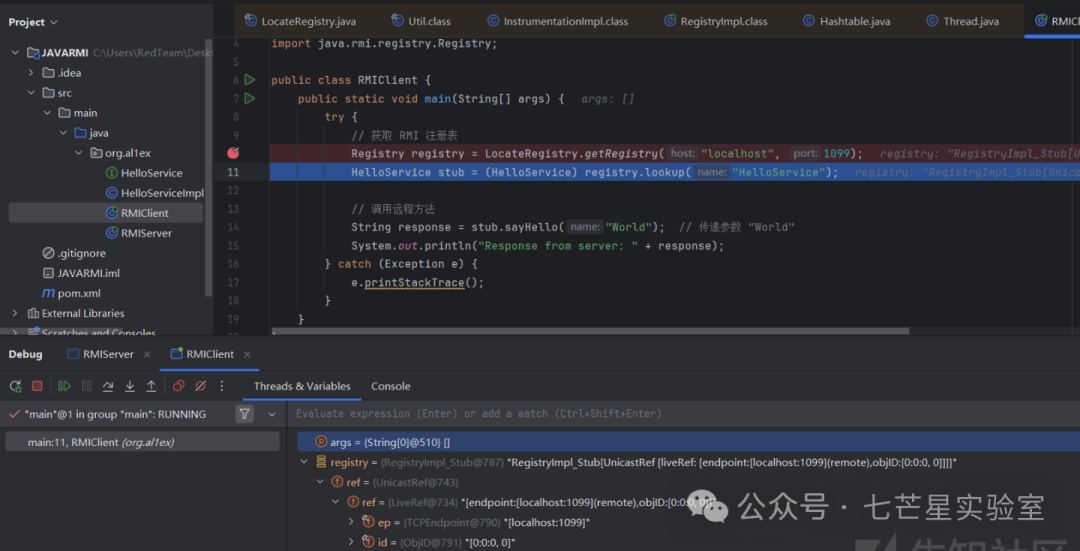The height and width of the screenshot is (551, 1080).
Task: Close the RMIServer debug tab
Action: [147, 354]
